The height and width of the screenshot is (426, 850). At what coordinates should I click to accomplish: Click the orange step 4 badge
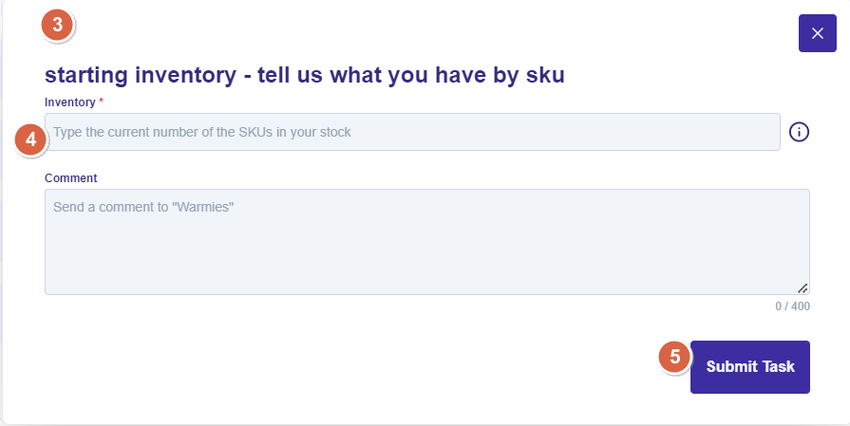pyautogui.click(x=32, y=139)
